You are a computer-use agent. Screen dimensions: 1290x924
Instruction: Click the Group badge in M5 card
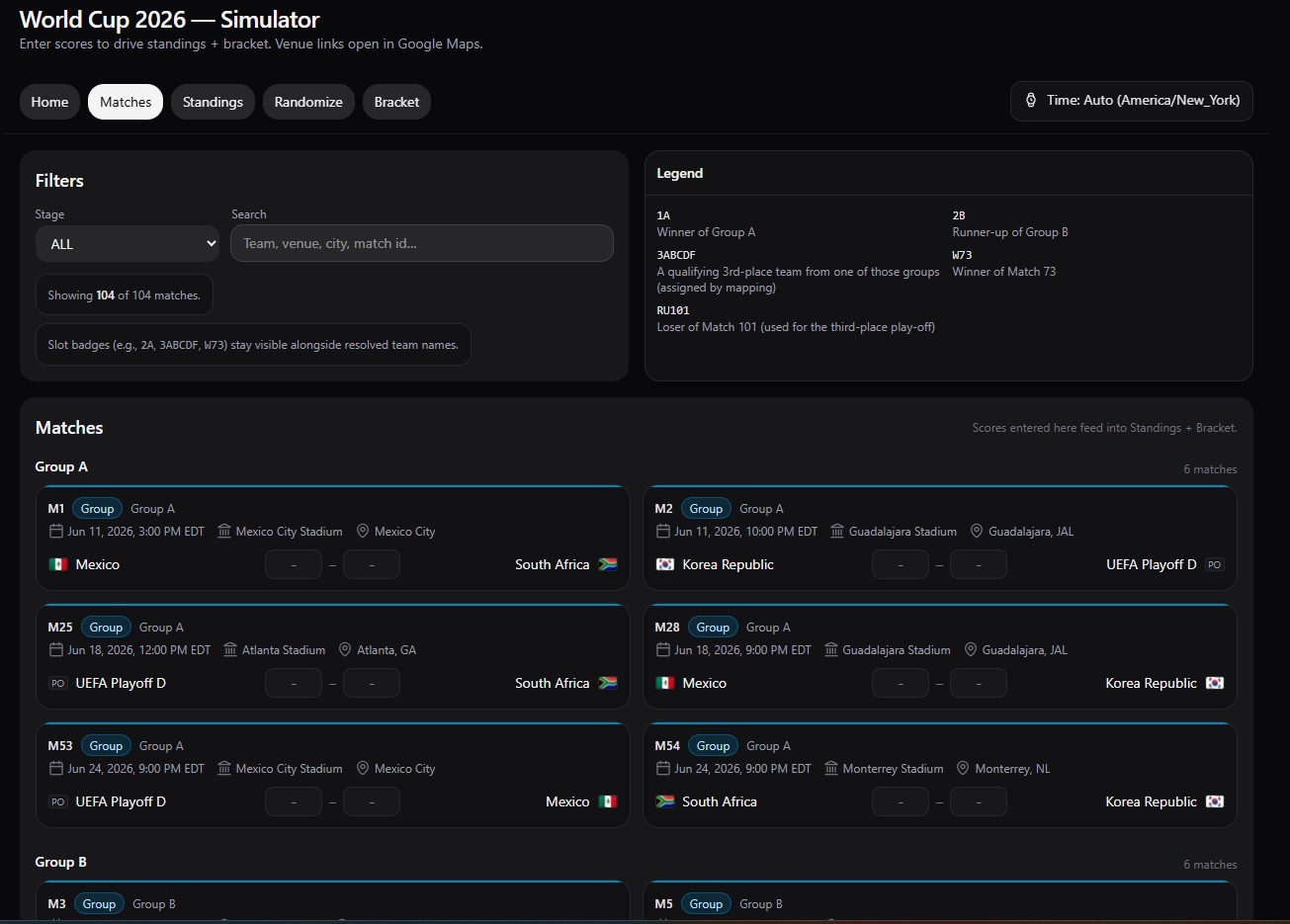[x=706, y=904]
